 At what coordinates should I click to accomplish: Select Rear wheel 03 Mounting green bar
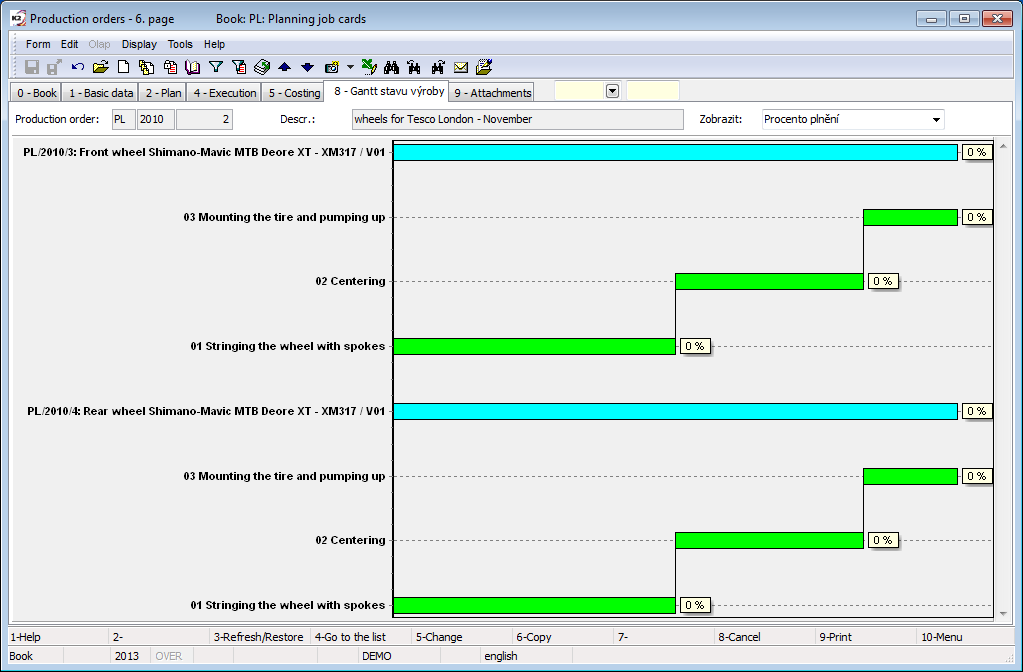(x=910, y=476)
